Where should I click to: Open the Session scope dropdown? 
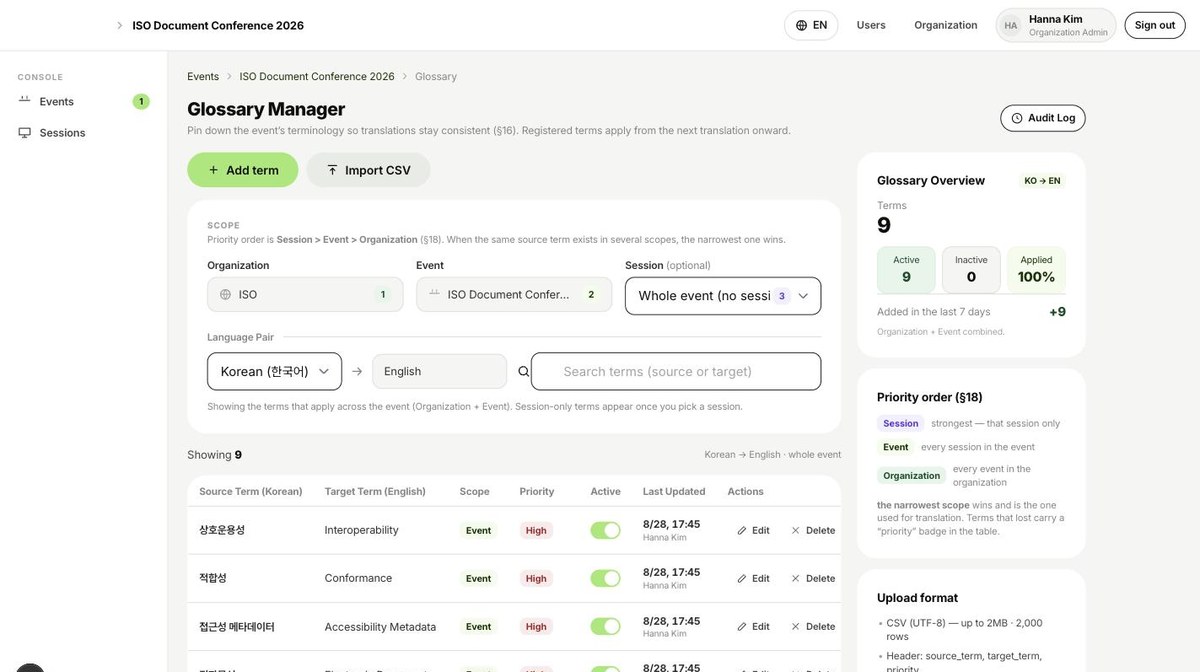(x=723, y=296)
